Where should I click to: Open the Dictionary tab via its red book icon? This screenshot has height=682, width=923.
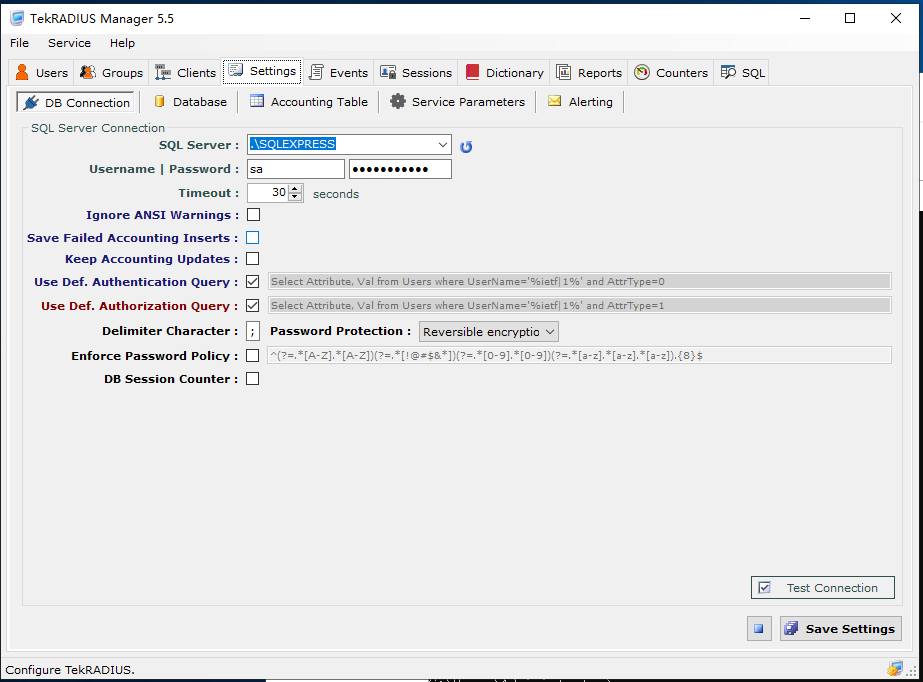[x=472, y=72]
